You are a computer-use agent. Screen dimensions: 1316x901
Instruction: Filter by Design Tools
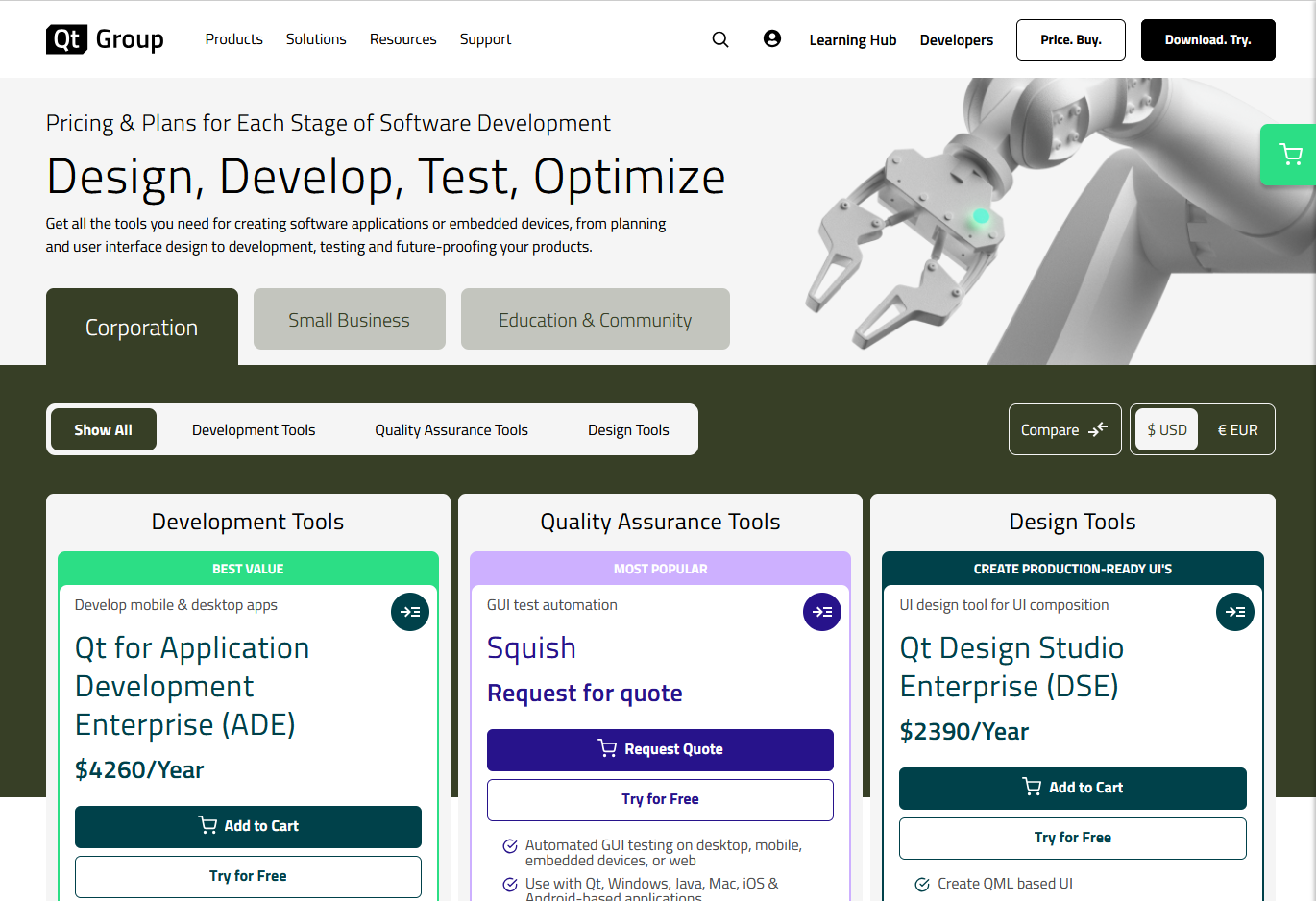(x=628, y=430)
